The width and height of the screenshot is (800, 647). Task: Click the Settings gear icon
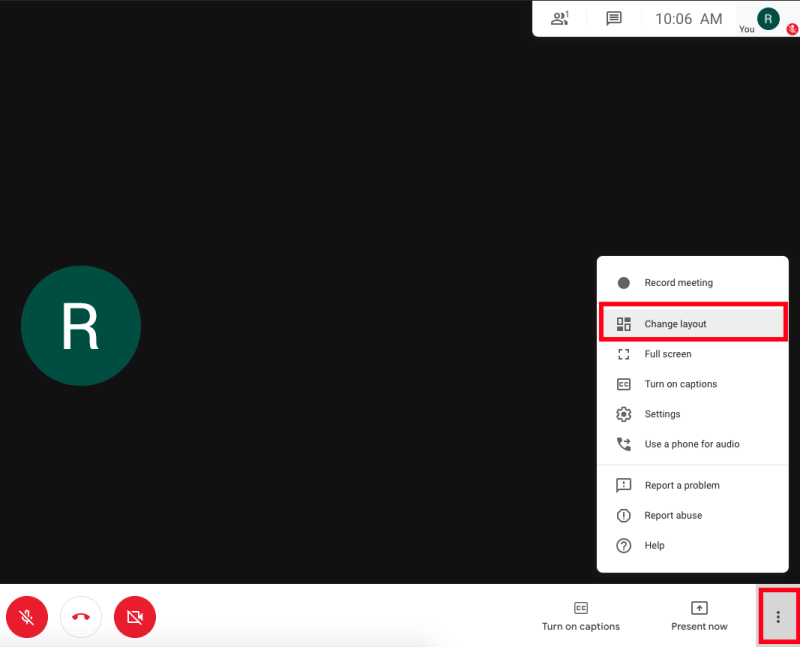624,414
